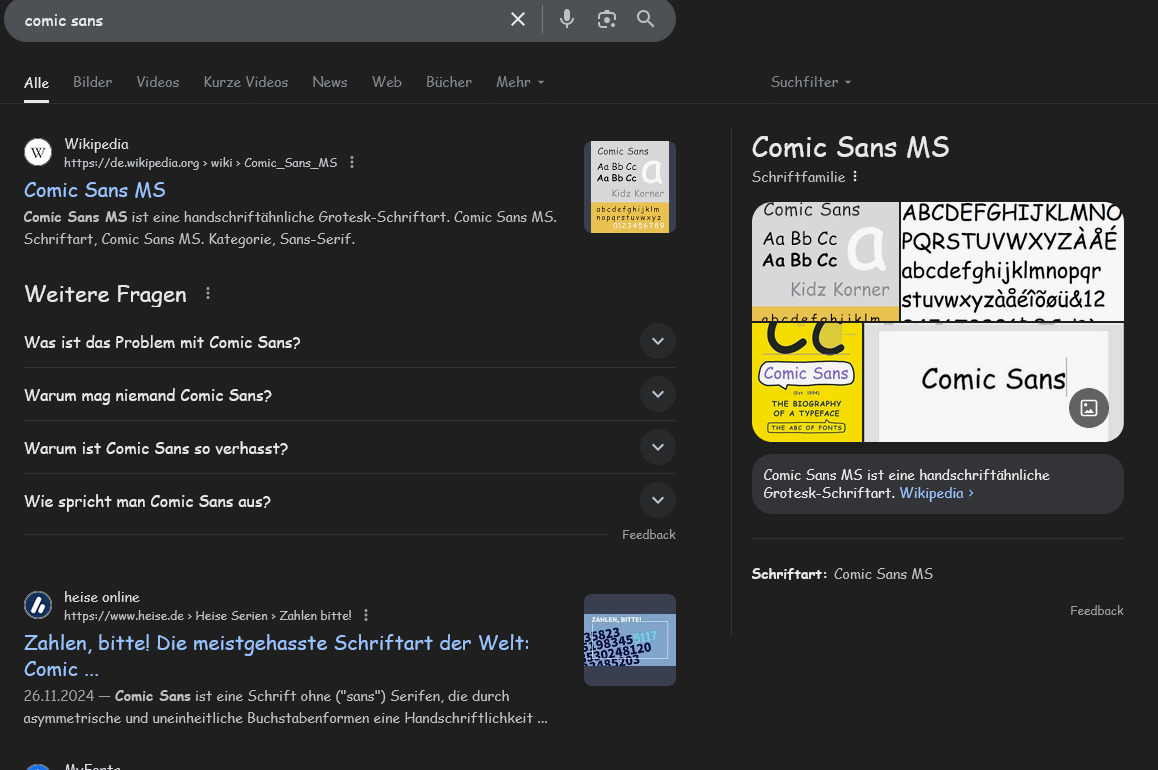
Task: Click the 'heise online' site name
Action: point(102,597)
